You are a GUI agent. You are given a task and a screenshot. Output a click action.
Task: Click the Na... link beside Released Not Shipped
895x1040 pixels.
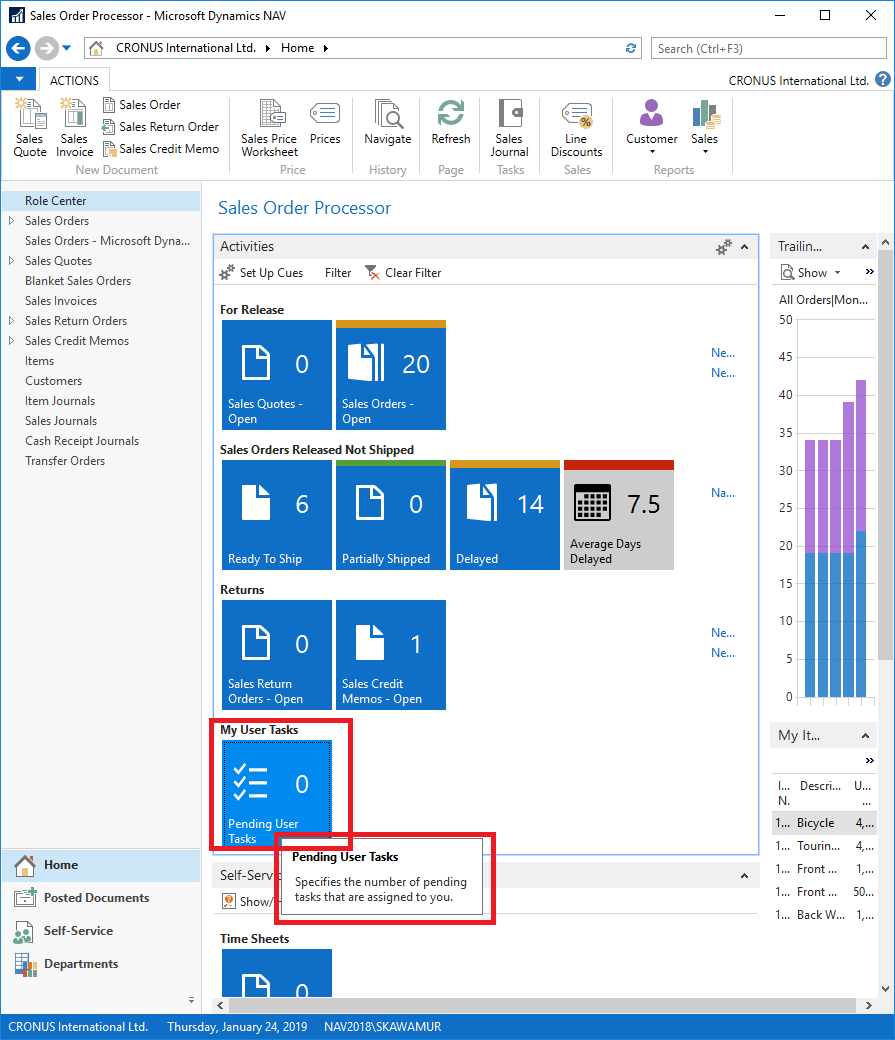click(x=723, y=493)
